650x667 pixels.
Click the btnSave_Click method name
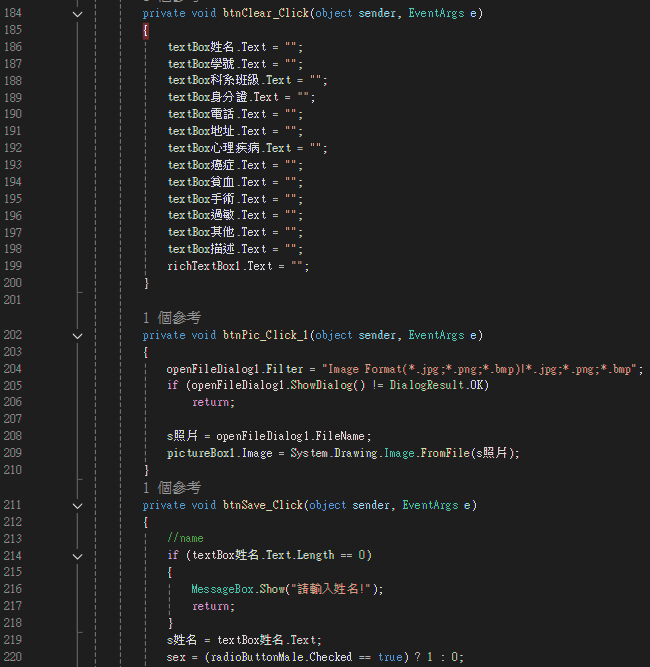pos(263,505)
